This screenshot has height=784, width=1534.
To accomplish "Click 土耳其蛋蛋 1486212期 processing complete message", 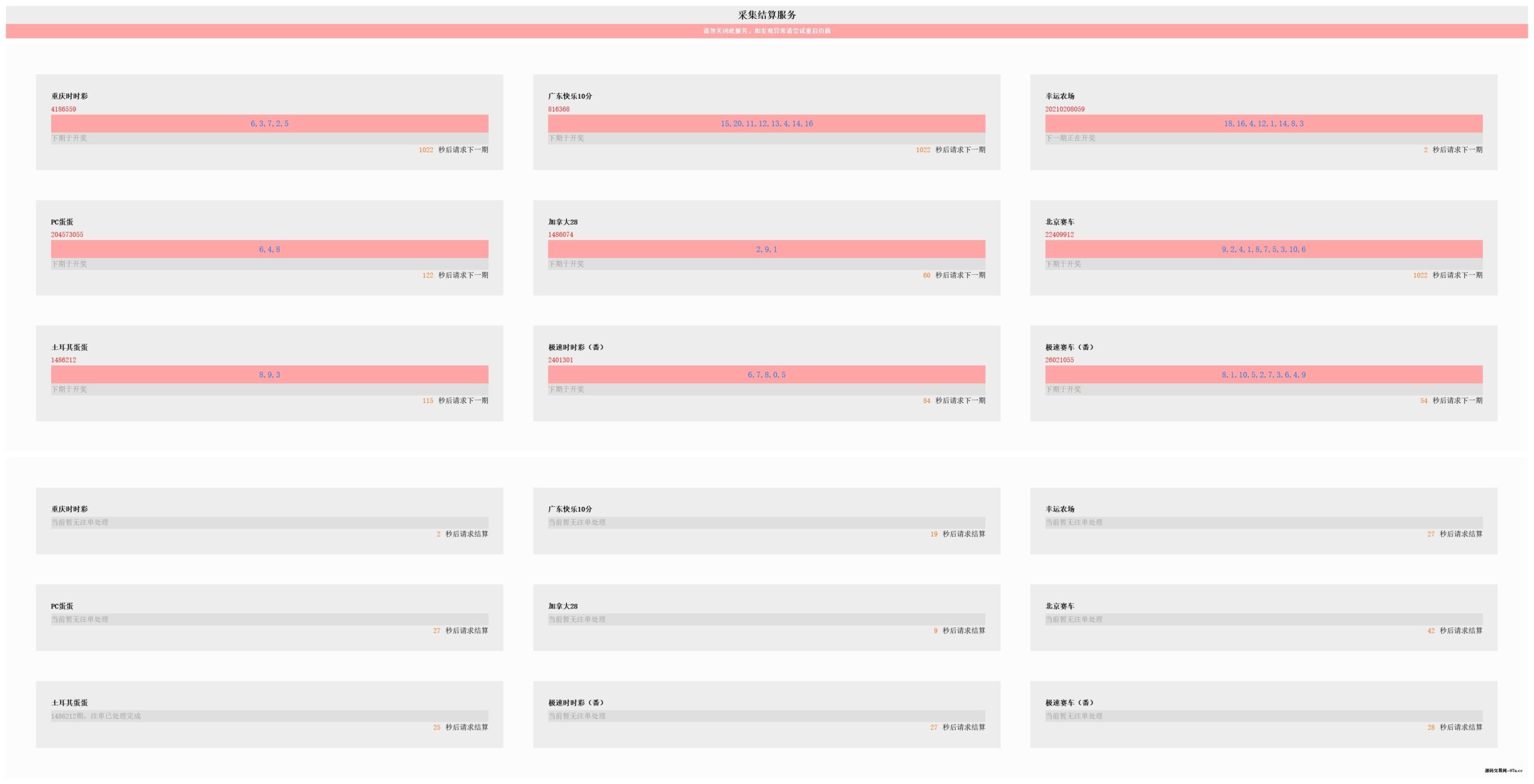I will click(x=96, y=716).
